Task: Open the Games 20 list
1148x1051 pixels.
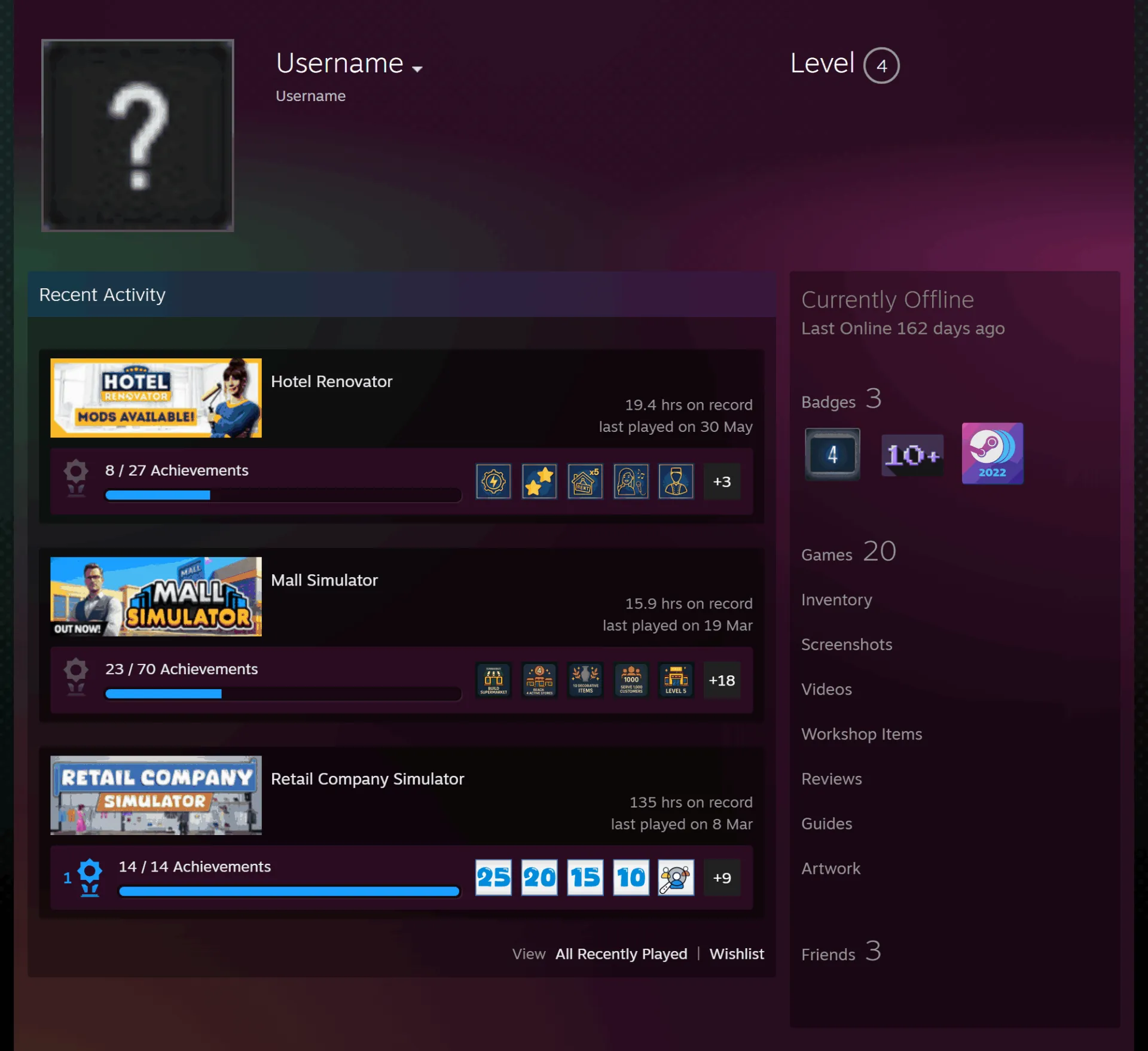Action: (x=848, y=552)
